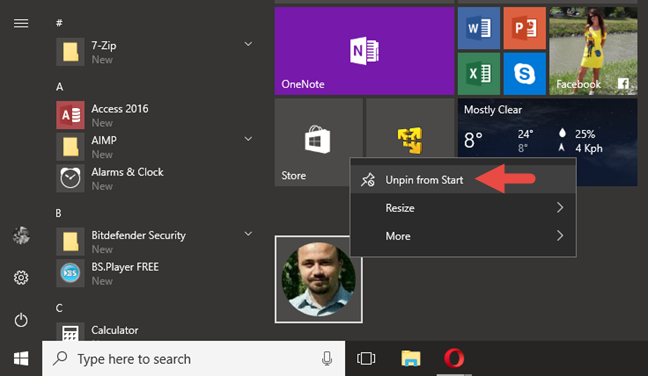Click the letter B section header
This screenshot has height=376, width=648.
click(58, 213)
